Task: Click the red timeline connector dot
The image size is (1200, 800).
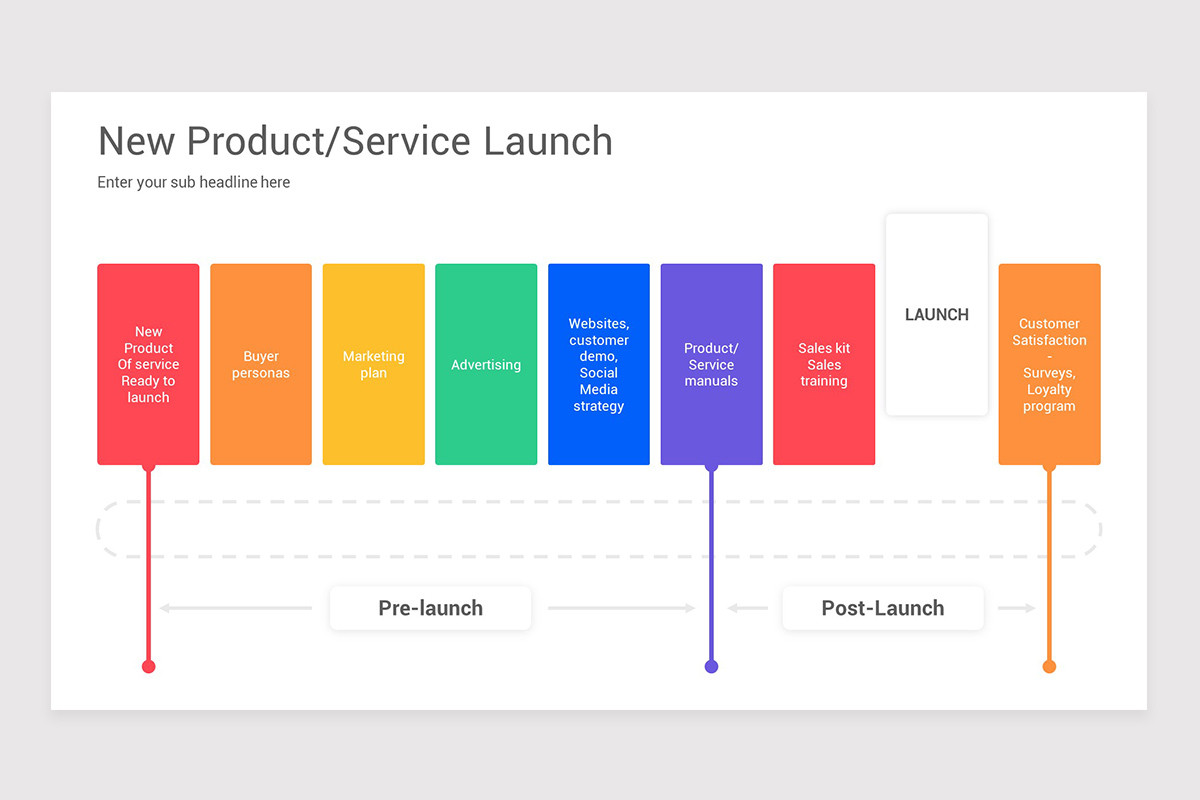Action: [148, 665]
